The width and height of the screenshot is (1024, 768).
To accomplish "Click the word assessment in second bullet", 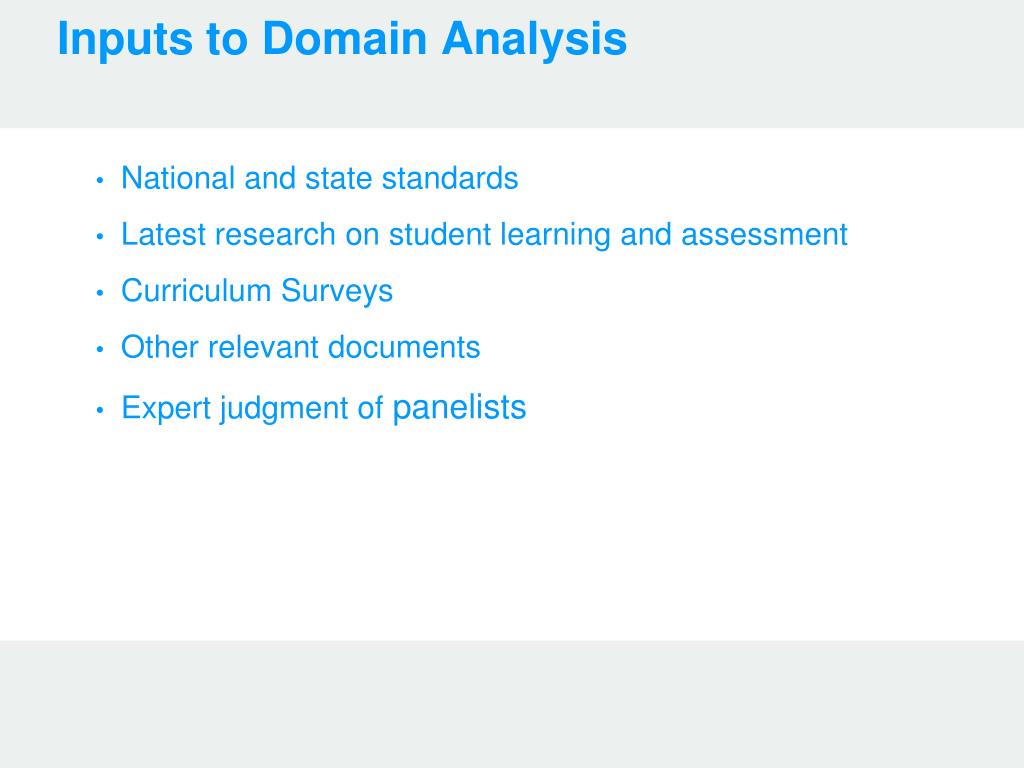I will [764, 234].
